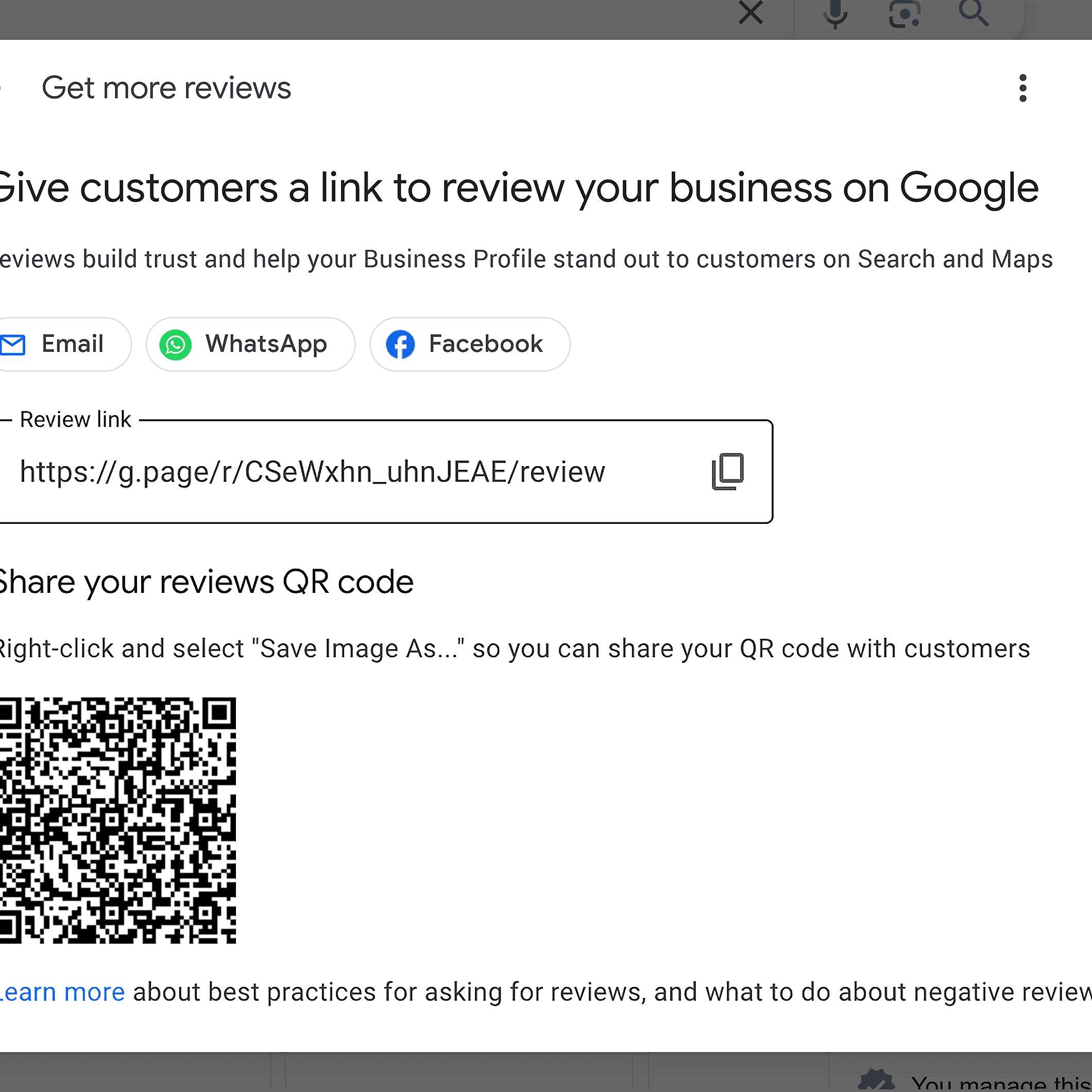Click the review link URL text
1092x1092 pixels.
[x=312, y=472]
